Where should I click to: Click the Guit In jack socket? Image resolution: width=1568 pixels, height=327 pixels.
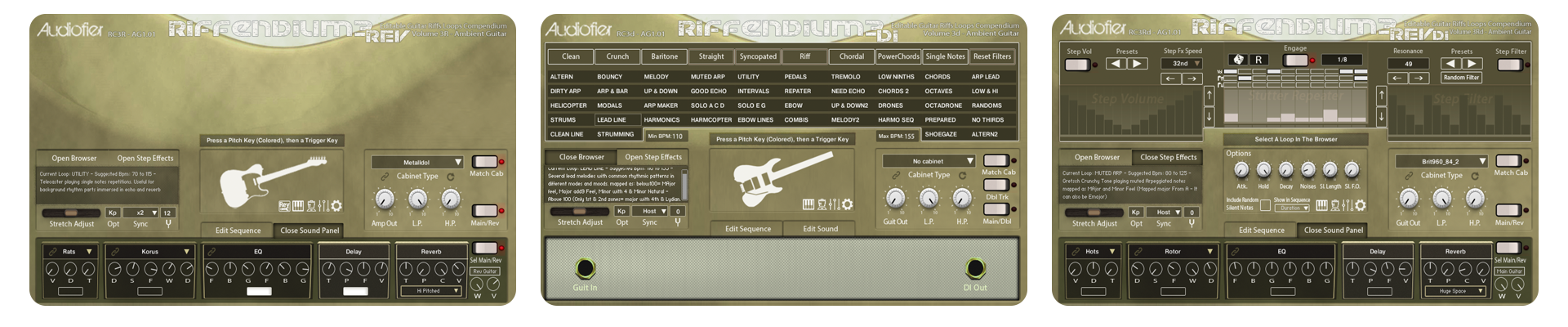point(585,268)
